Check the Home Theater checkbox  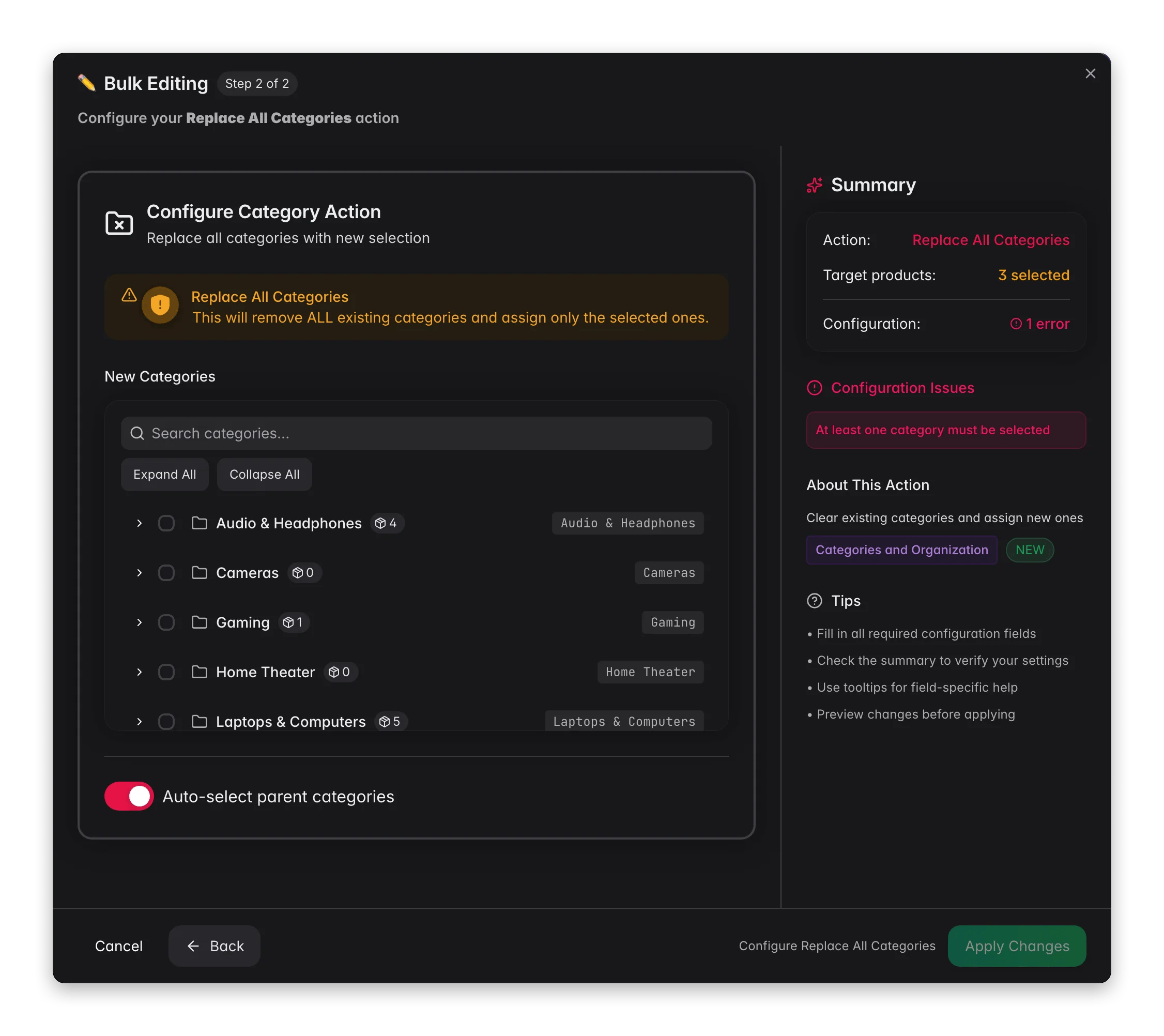[166, 672]
